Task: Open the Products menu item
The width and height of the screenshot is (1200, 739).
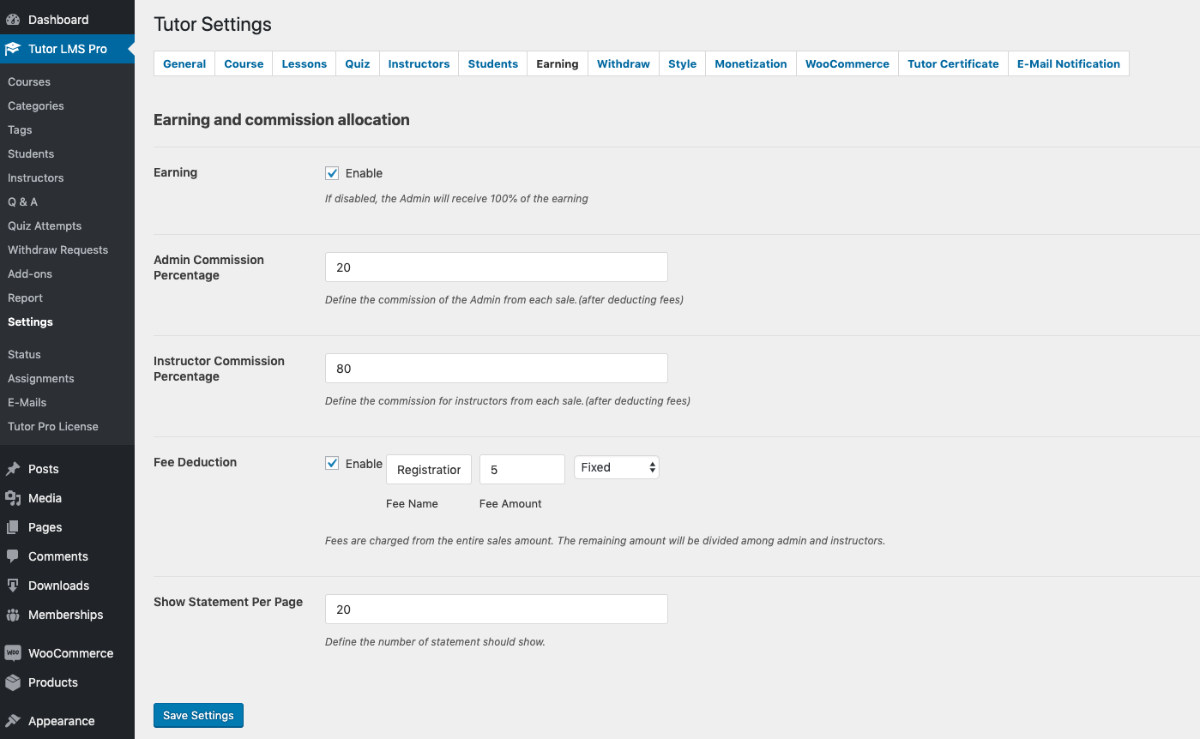Action: (67, 682)
